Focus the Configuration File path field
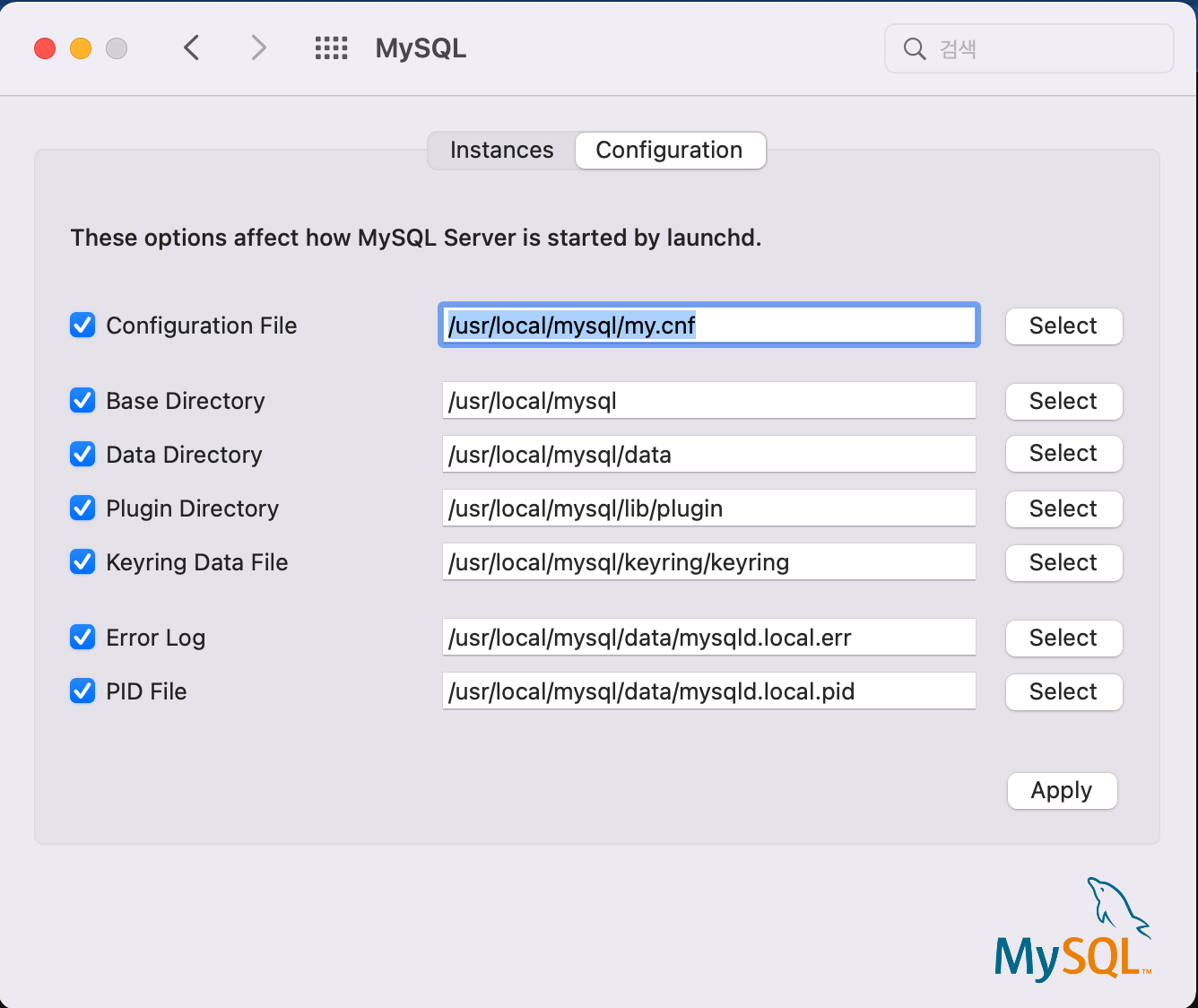The height and width of the screenshot is (1008, 1198). coord(708,325)
